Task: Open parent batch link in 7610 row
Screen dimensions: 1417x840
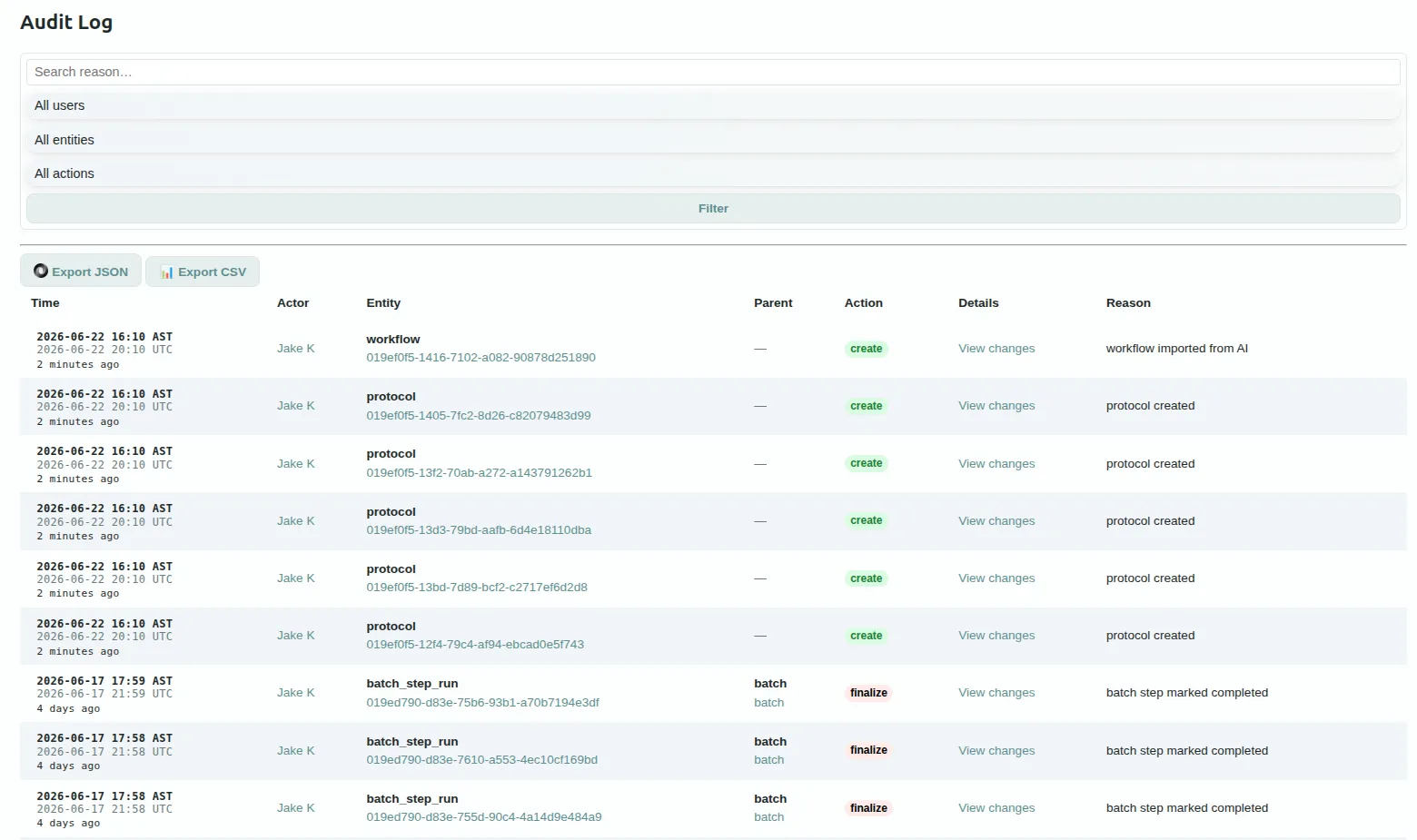Action: point(768,759)
